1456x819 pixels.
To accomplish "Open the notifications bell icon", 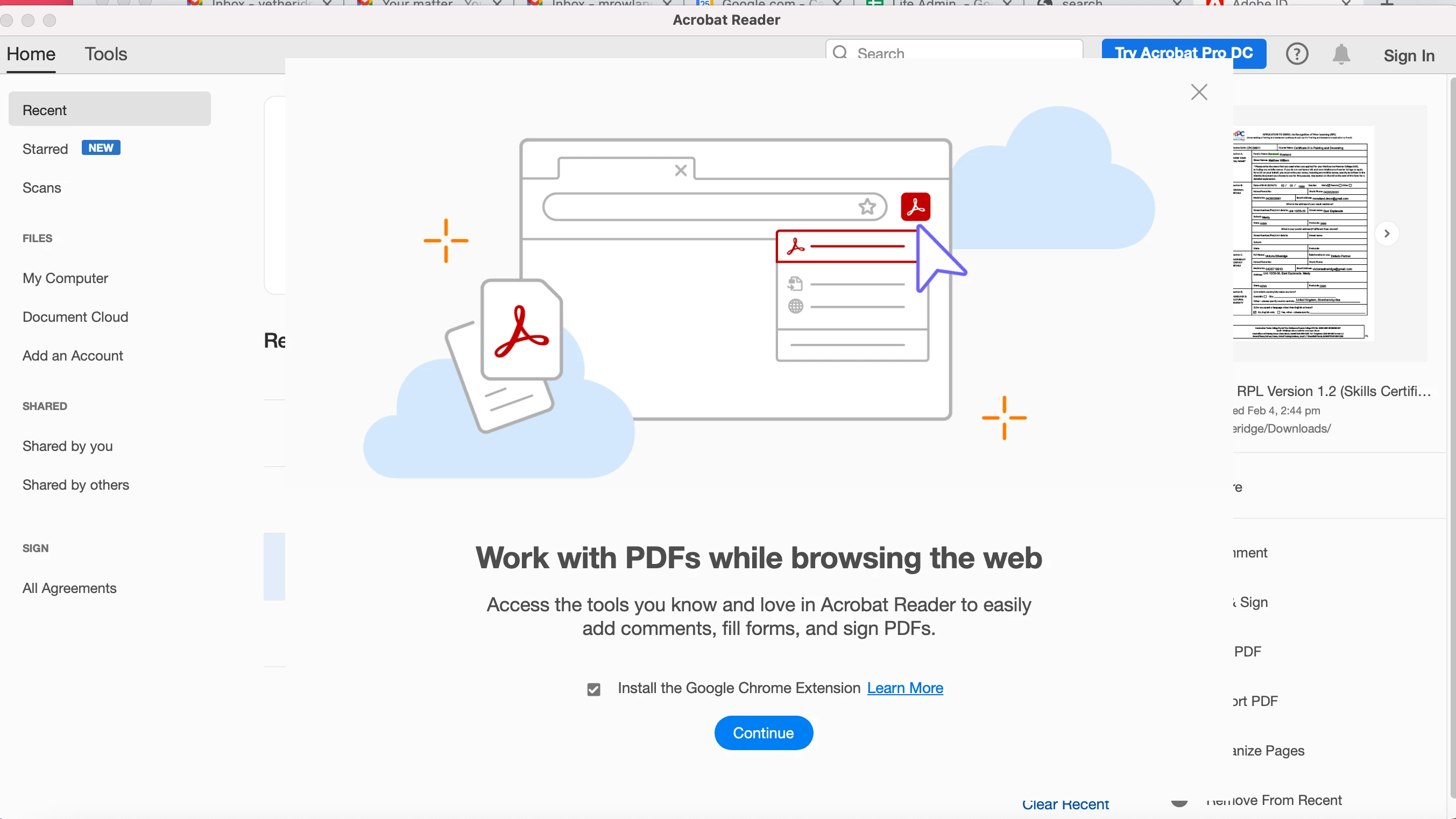I will 1341,54.
